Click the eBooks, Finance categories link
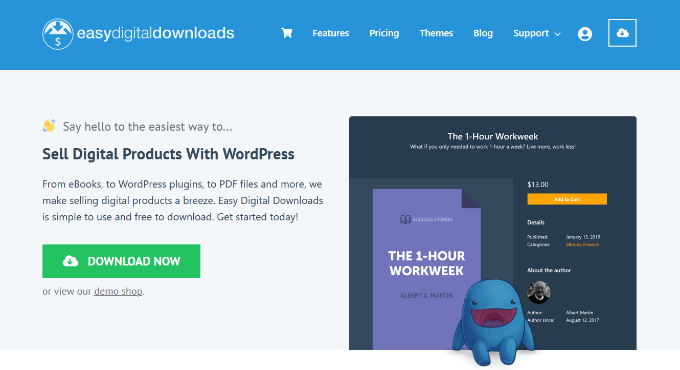This screenshot has height=370, width=680. click(582, 245)
